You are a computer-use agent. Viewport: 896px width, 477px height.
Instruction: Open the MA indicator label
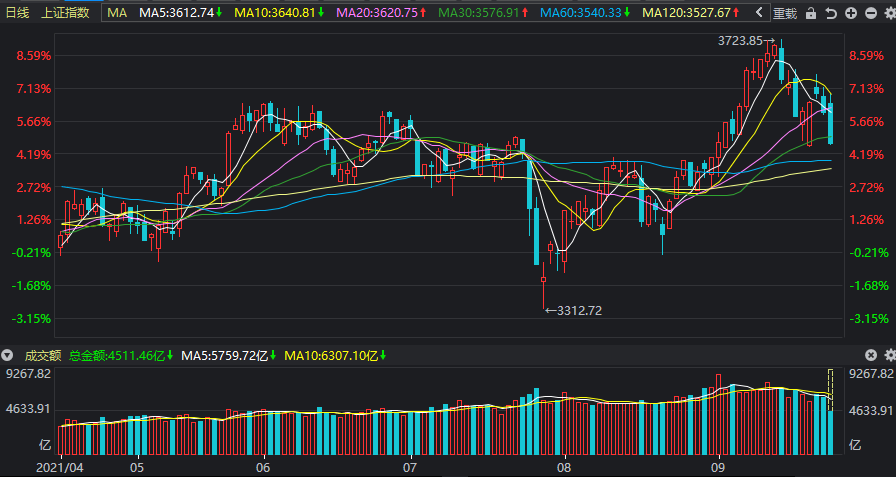[x=117, y=13]
